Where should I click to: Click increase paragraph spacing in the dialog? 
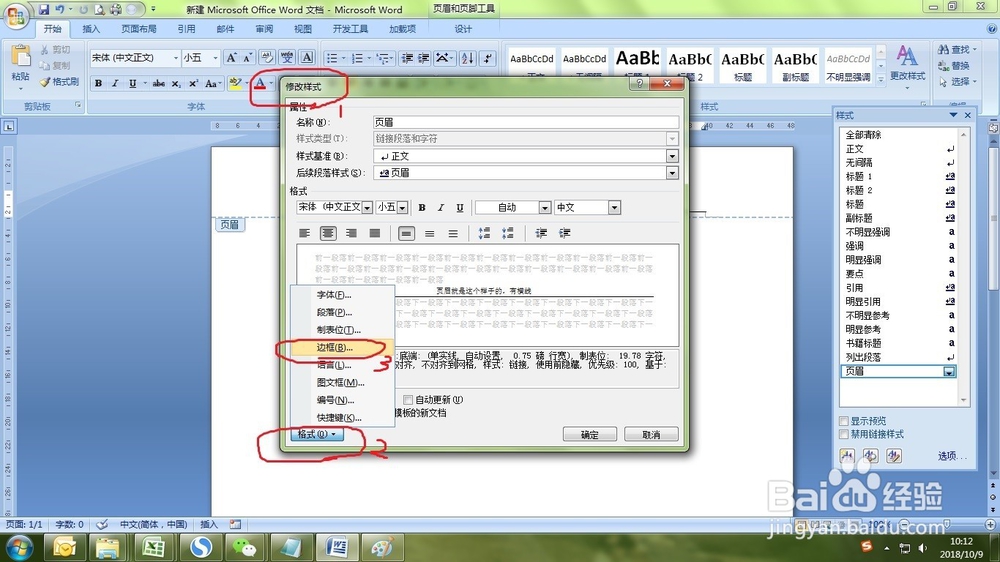pyautogui.click(x=484, y=233)
